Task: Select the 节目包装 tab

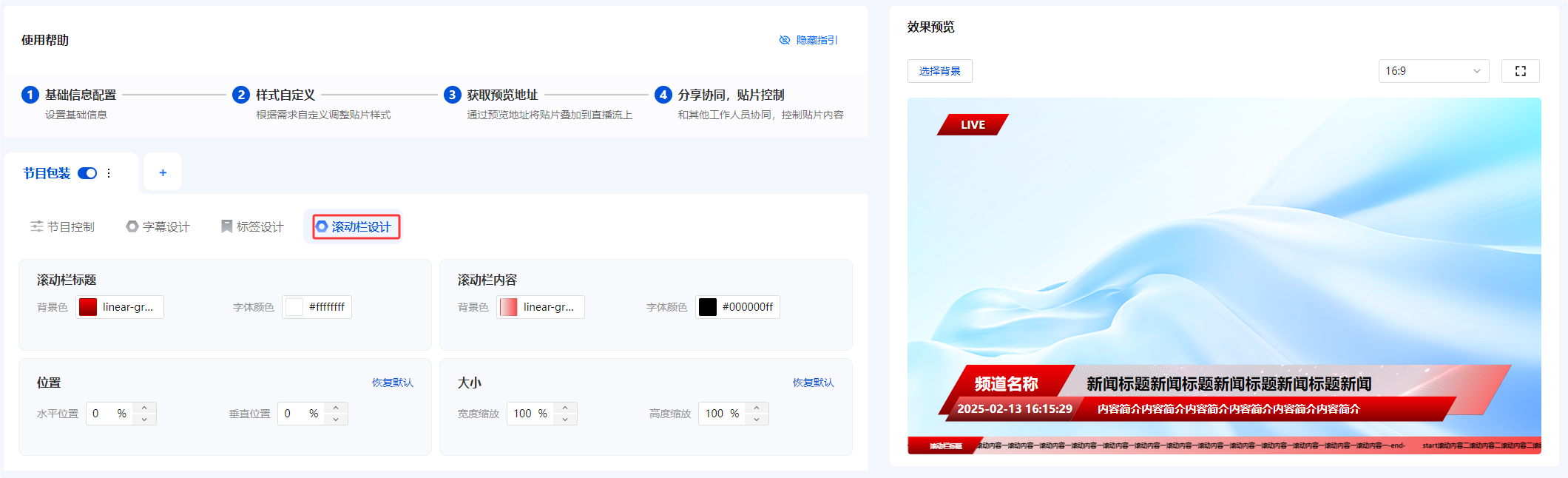Action: pos(47,173)
